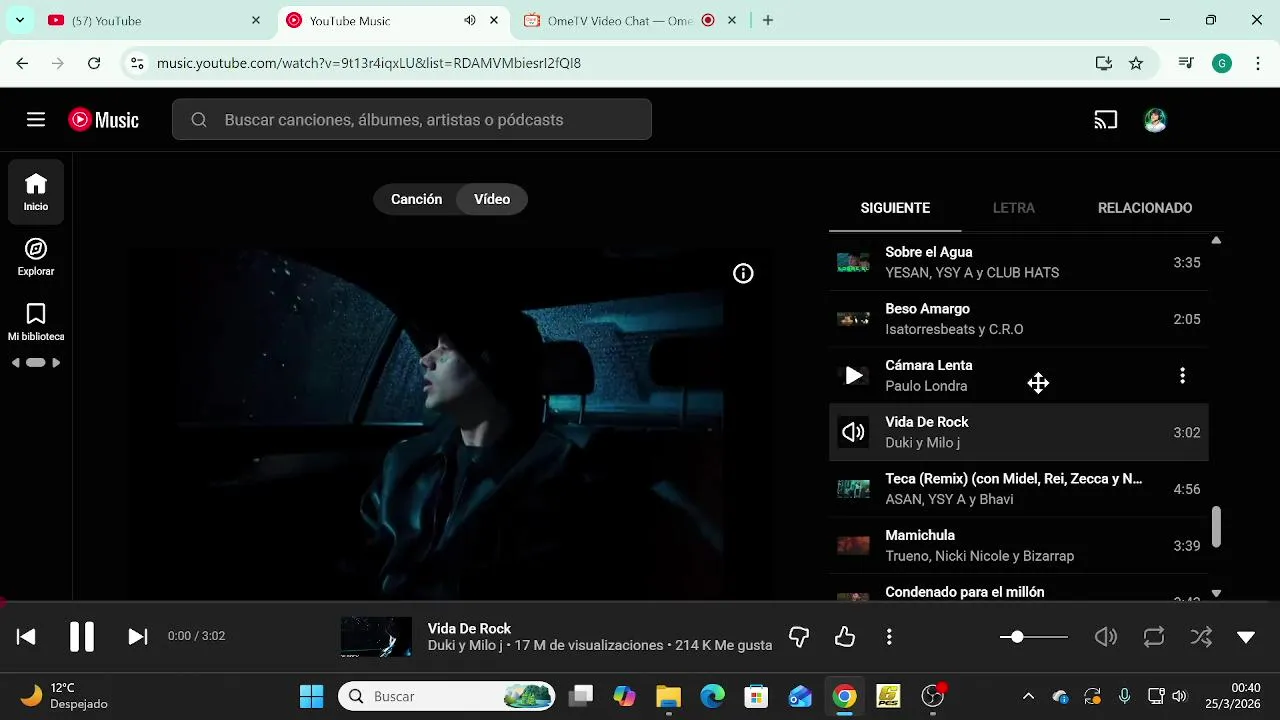
Task: Open player bar more actions menu
Action: tap(889, 636)
